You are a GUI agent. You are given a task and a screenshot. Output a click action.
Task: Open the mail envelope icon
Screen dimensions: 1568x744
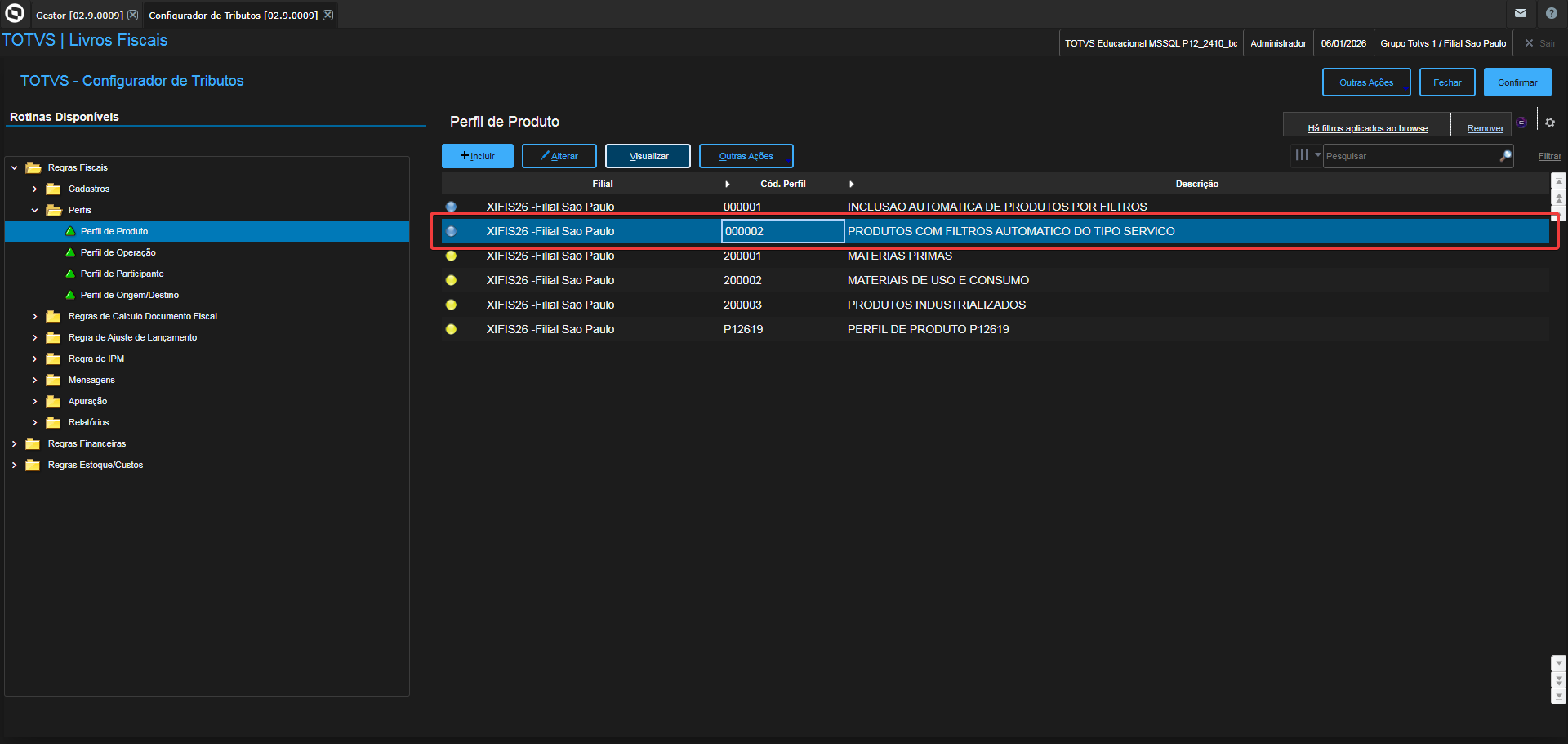point(1521,13)
